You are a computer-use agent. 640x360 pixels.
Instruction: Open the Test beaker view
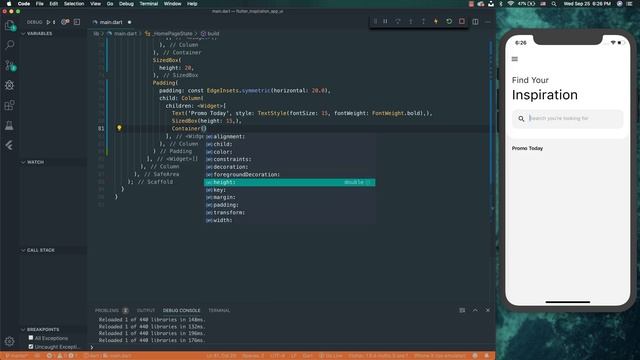9,125
